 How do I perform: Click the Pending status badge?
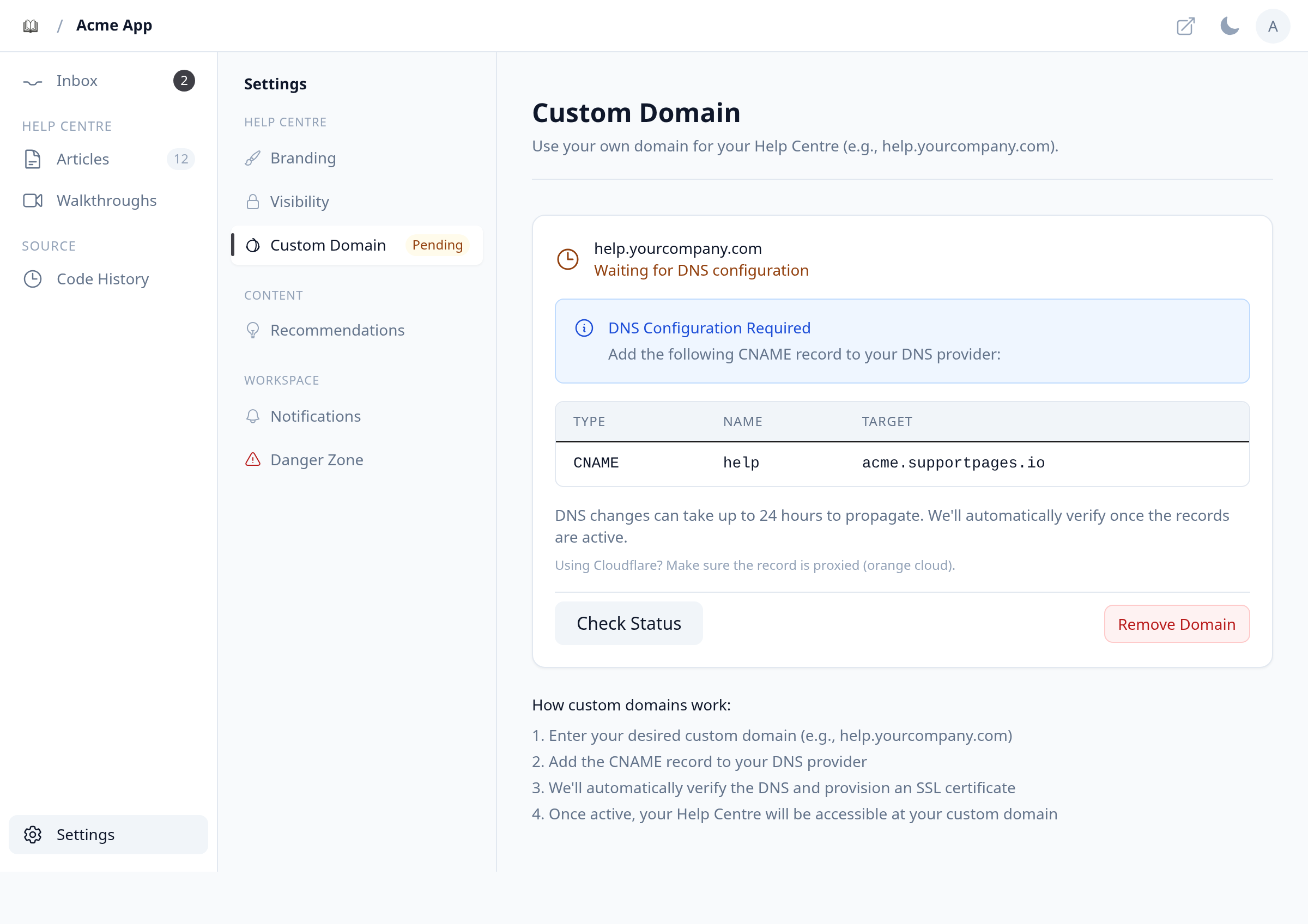(x=438, y=245)
